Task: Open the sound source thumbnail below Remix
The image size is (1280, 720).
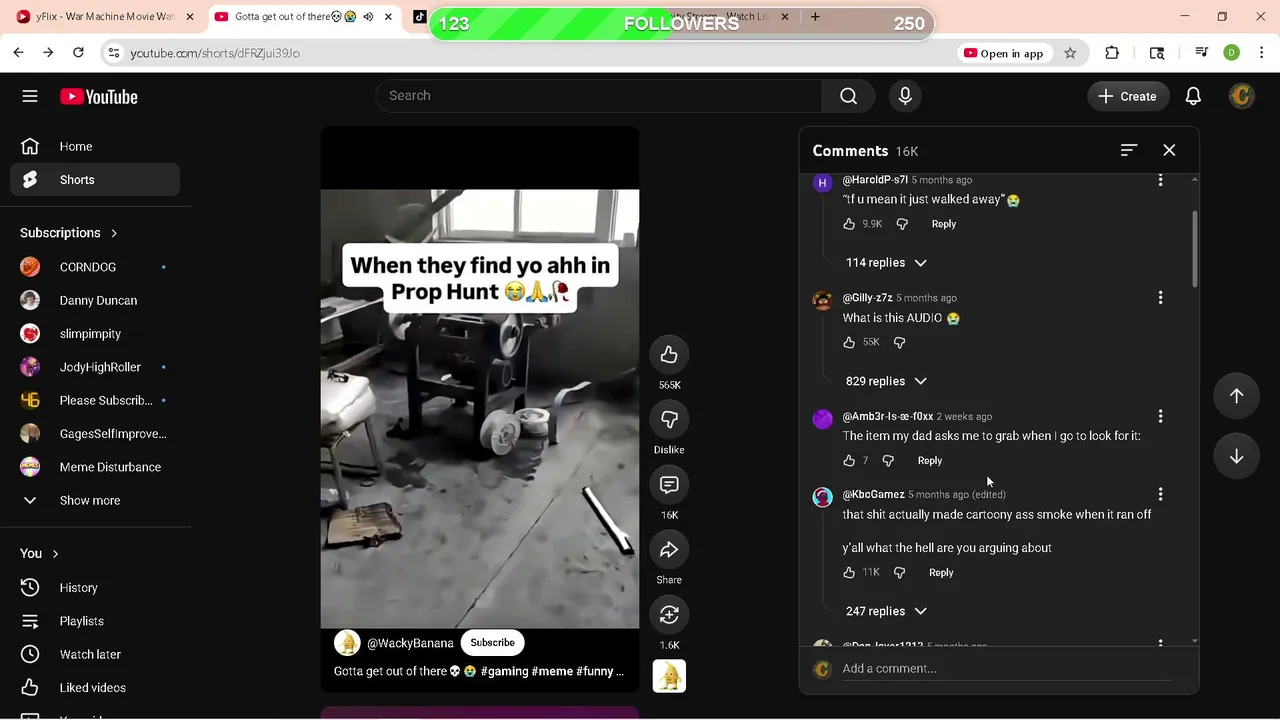Action: 669,677
